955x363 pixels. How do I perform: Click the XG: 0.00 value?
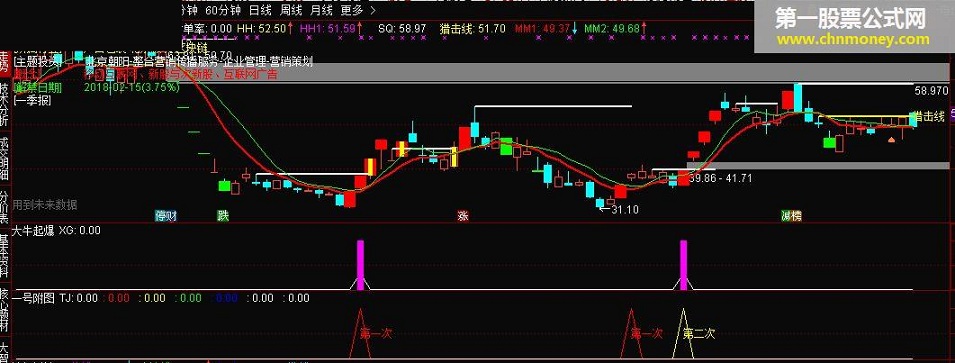79,231
